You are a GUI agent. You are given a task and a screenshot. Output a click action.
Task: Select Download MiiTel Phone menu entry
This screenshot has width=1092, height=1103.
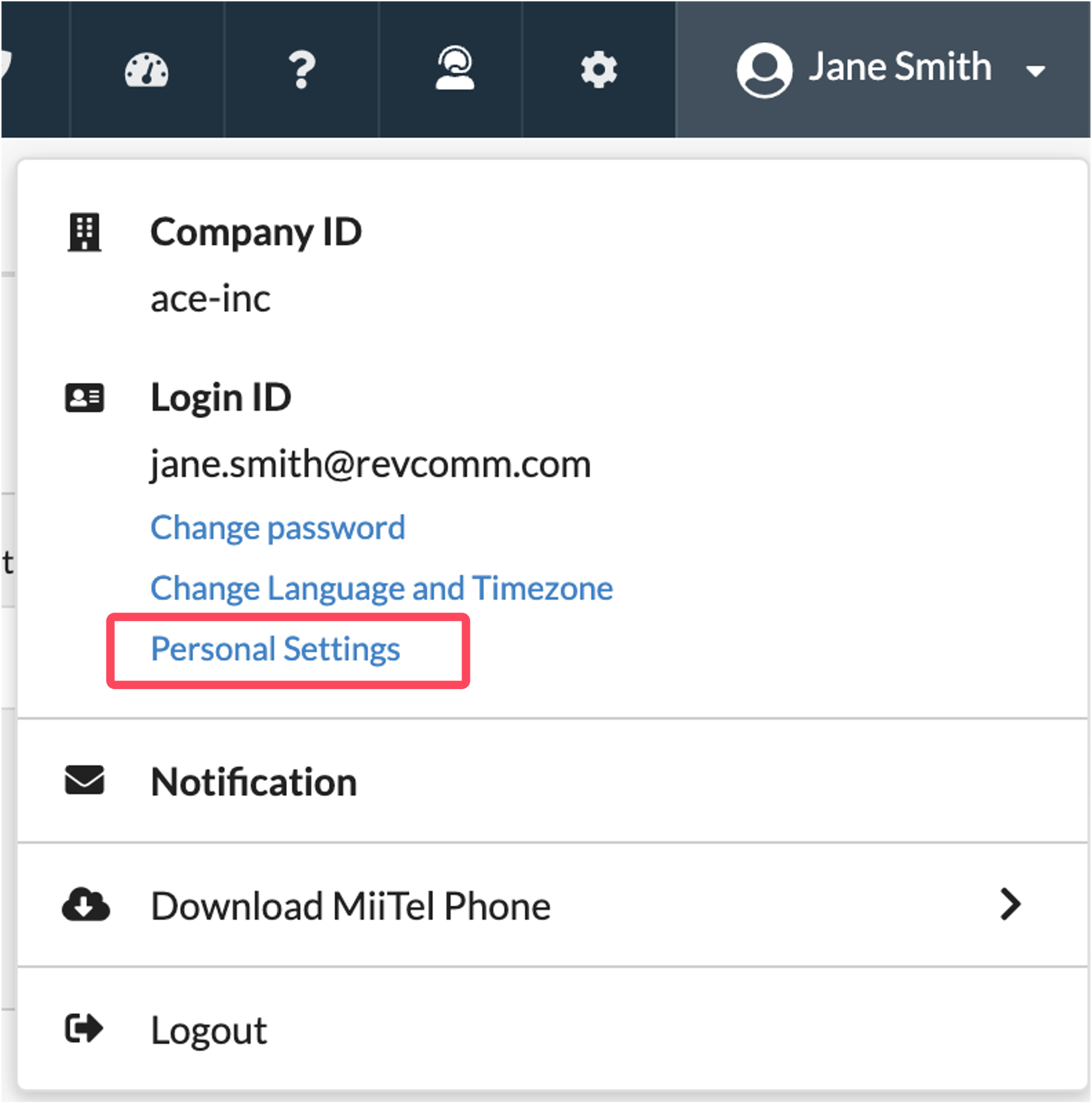pos(552,905)
